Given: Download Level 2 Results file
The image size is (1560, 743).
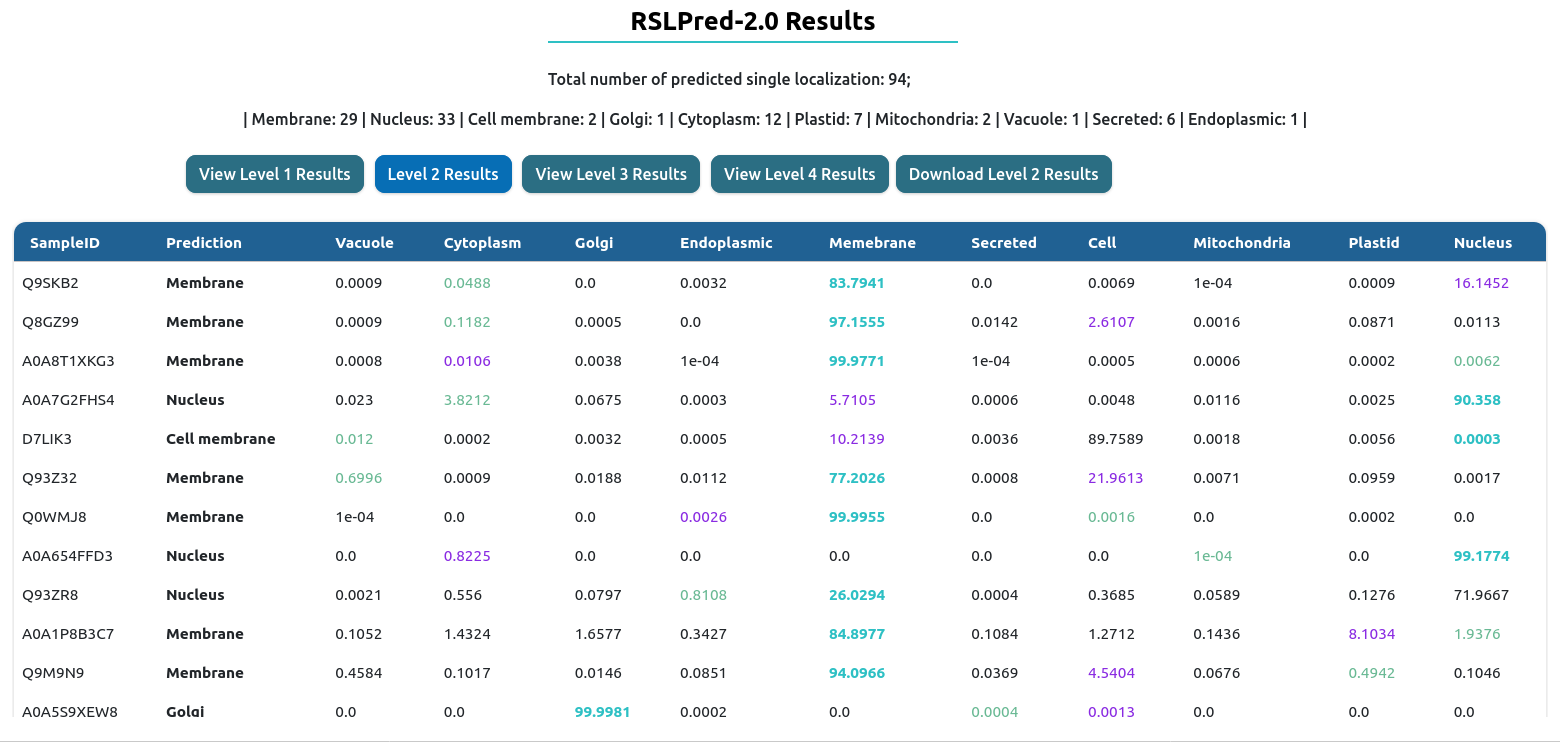Looking at the screenshot, I should coord(1003,174).
